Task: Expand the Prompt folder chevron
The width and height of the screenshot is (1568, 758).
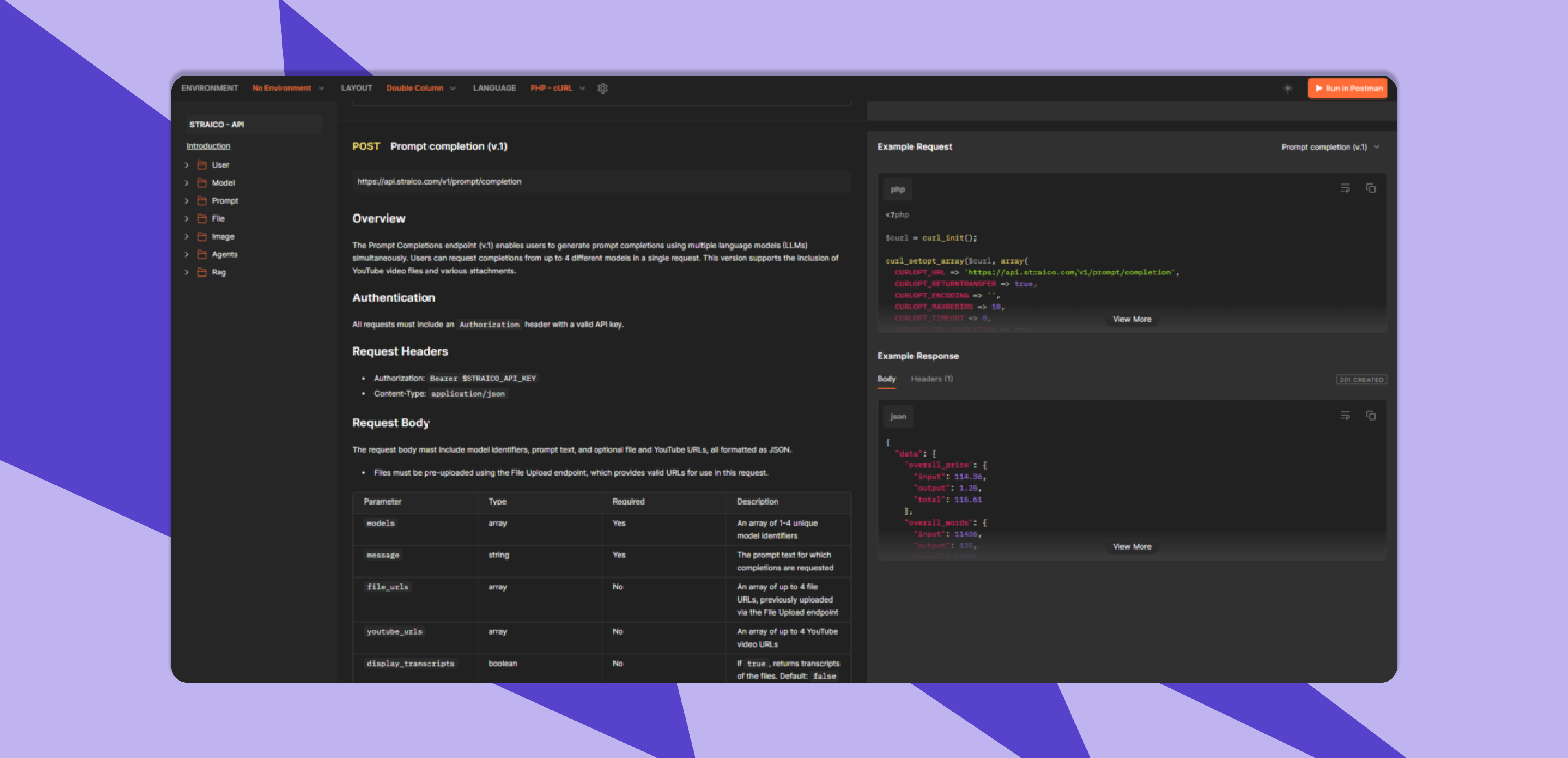Action: click(187, 201)
